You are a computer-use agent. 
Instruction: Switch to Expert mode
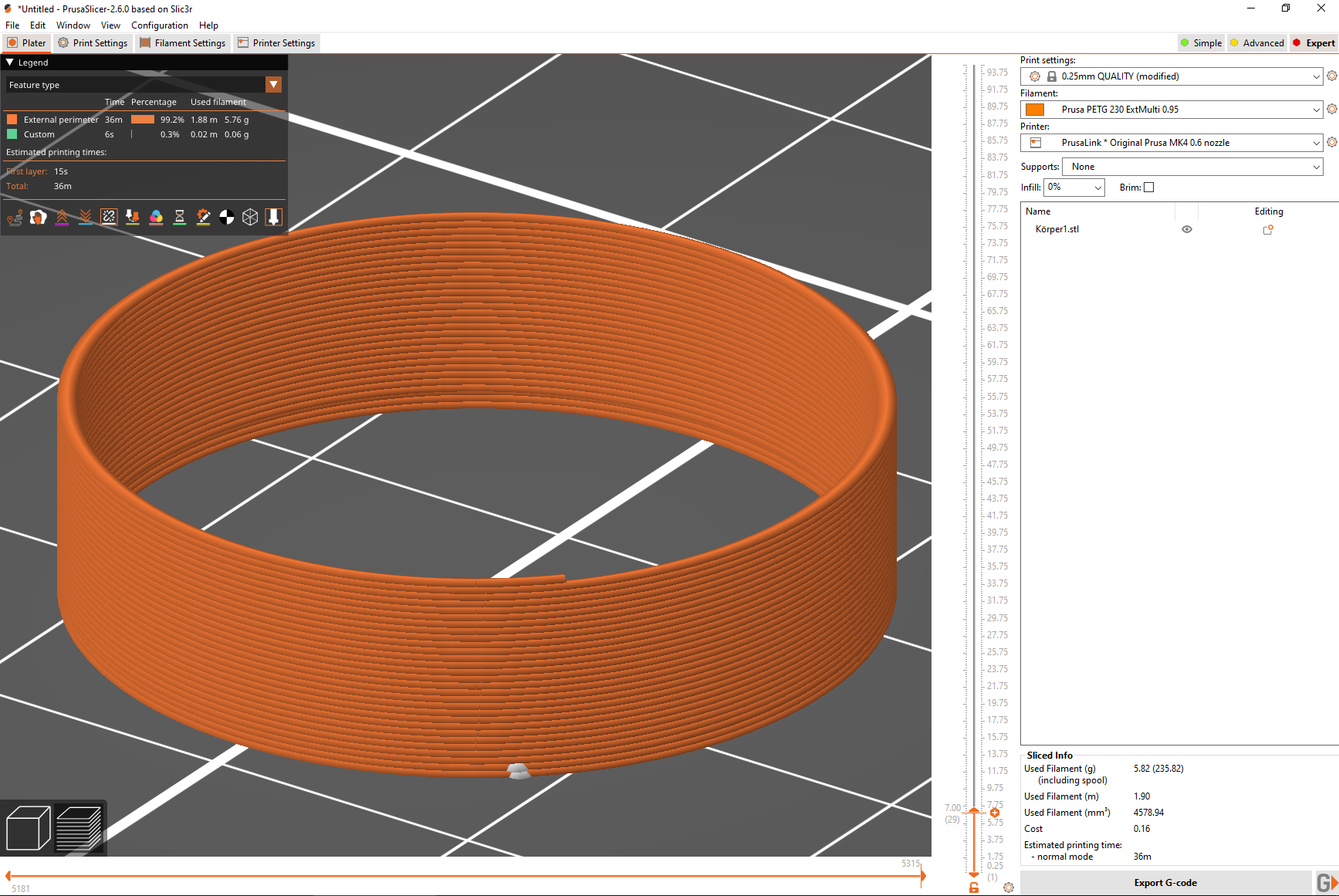pyautogui.click(x=1314, y=42)
